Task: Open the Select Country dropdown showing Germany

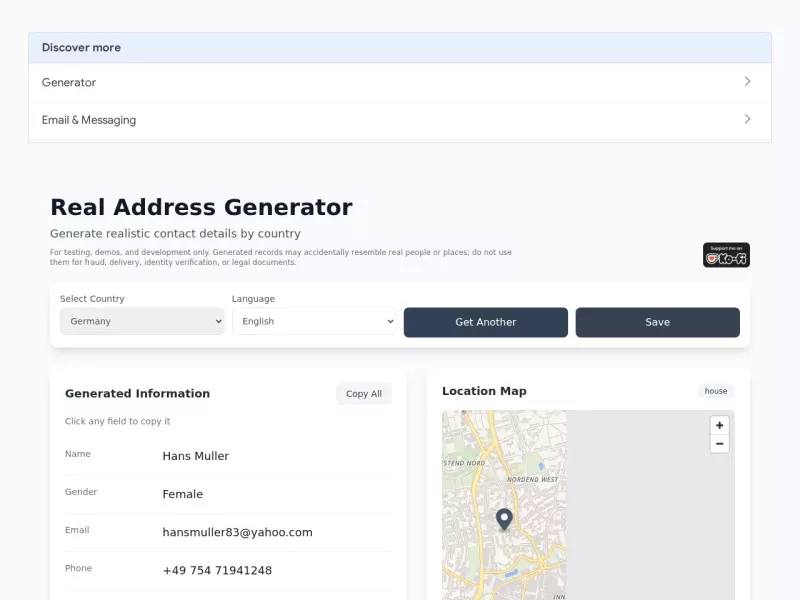Action: tap(142, 321)
